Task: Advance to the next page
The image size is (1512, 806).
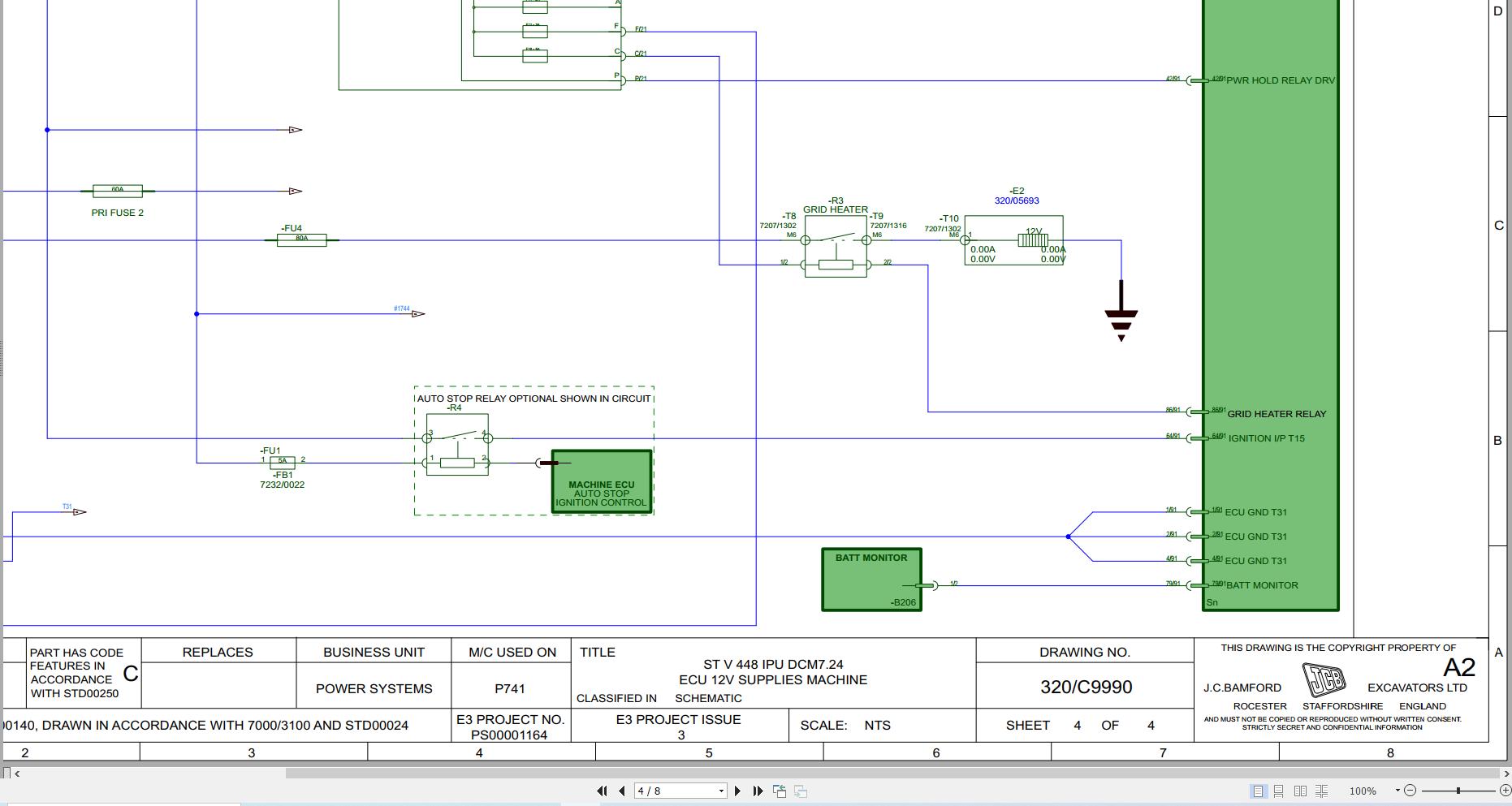Action: (x=737, y=791)
